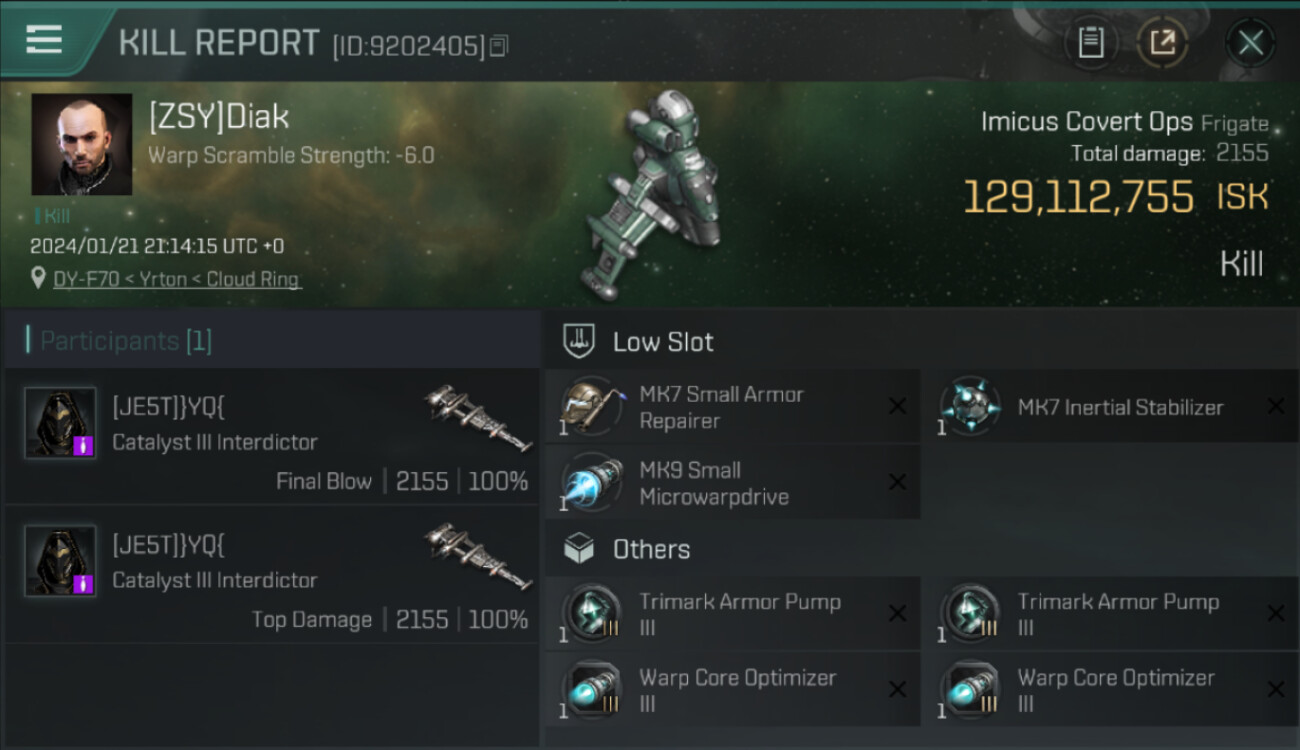Open the clipboard report icon
Viewport: 1300px width, 750px height.
point(1090,42)
